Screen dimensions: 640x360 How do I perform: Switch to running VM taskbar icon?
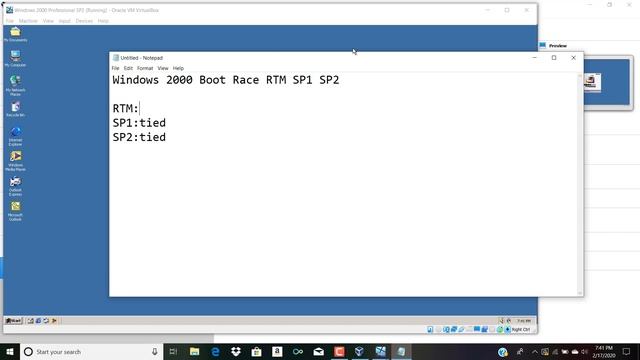click(380, 352)
